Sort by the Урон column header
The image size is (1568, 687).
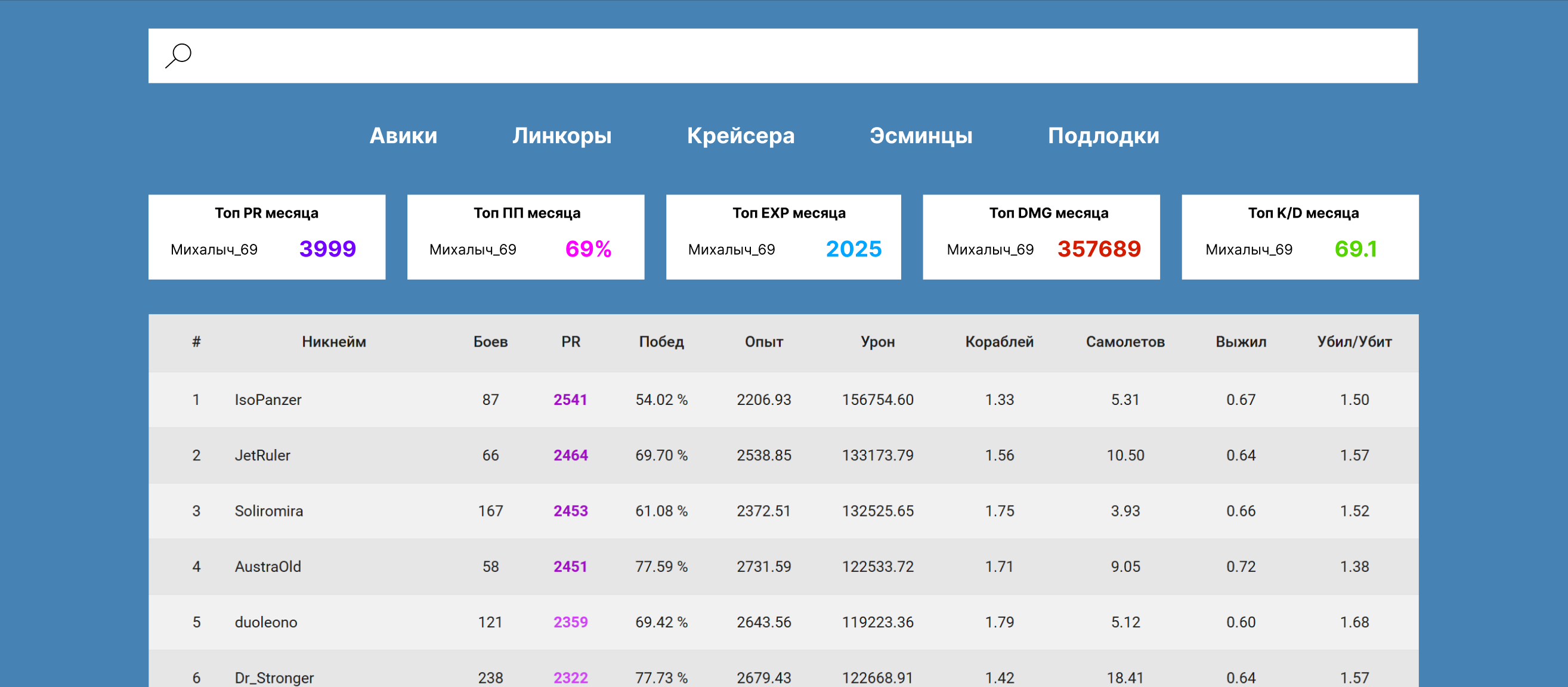click(878, 342)
